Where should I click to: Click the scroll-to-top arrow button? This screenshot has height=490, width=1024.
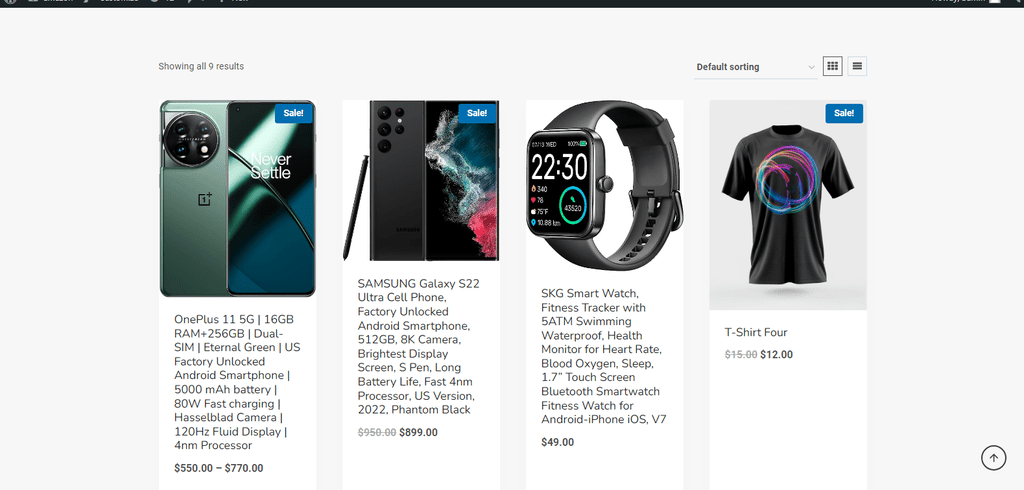(993, 458)
